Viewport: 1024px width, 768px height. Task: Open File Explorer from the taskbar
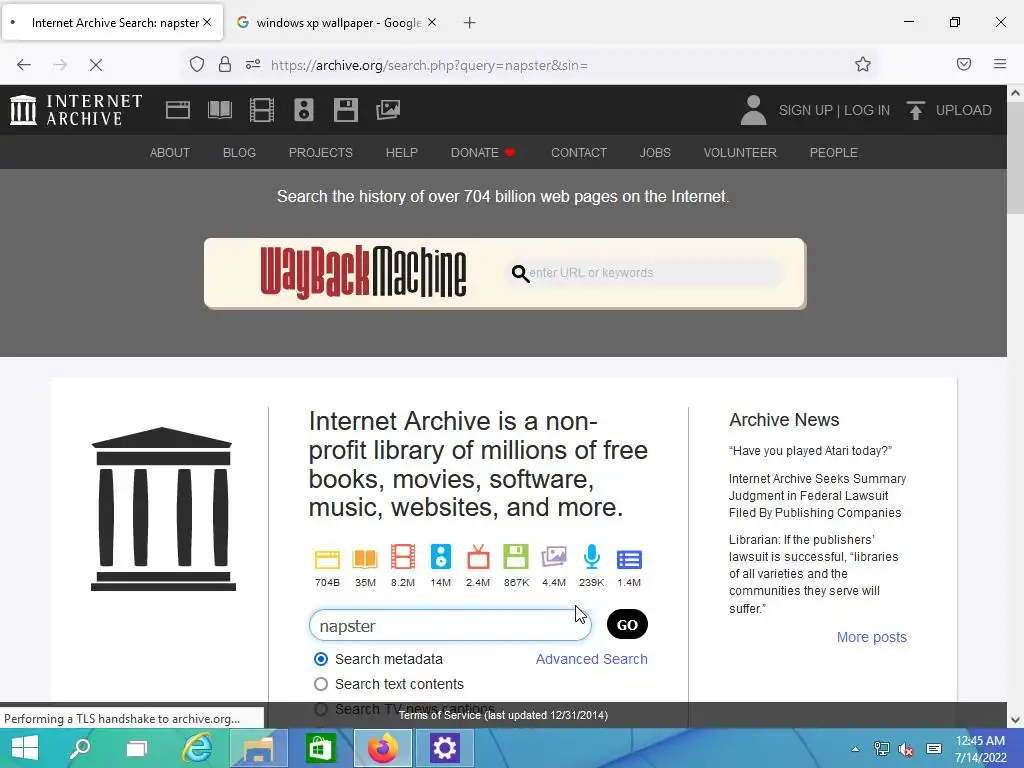(x=259, y=748)
